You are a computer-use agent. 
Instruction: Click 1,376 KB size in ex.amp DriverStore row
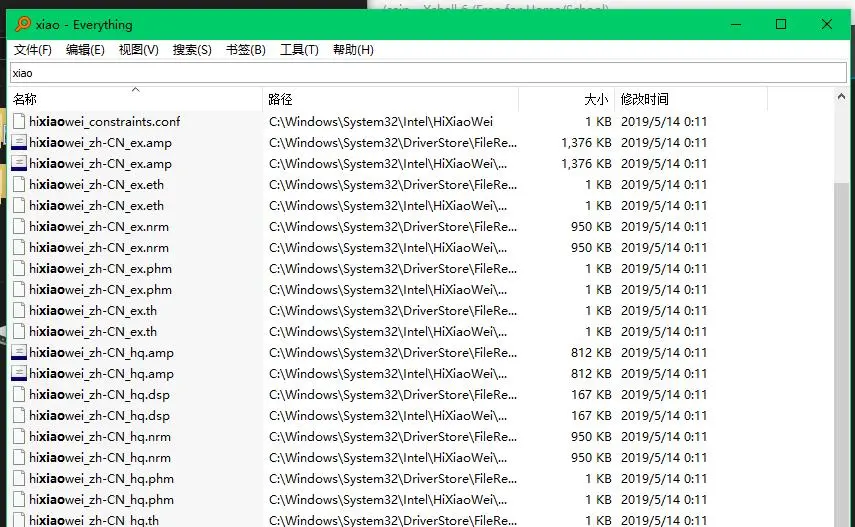tap(586, 142)
